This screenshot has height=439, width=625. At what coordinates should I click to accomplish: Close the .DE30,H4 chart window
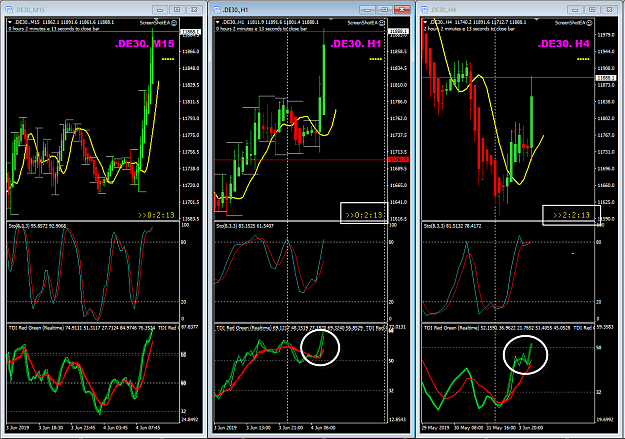click(x=609, y=10)
